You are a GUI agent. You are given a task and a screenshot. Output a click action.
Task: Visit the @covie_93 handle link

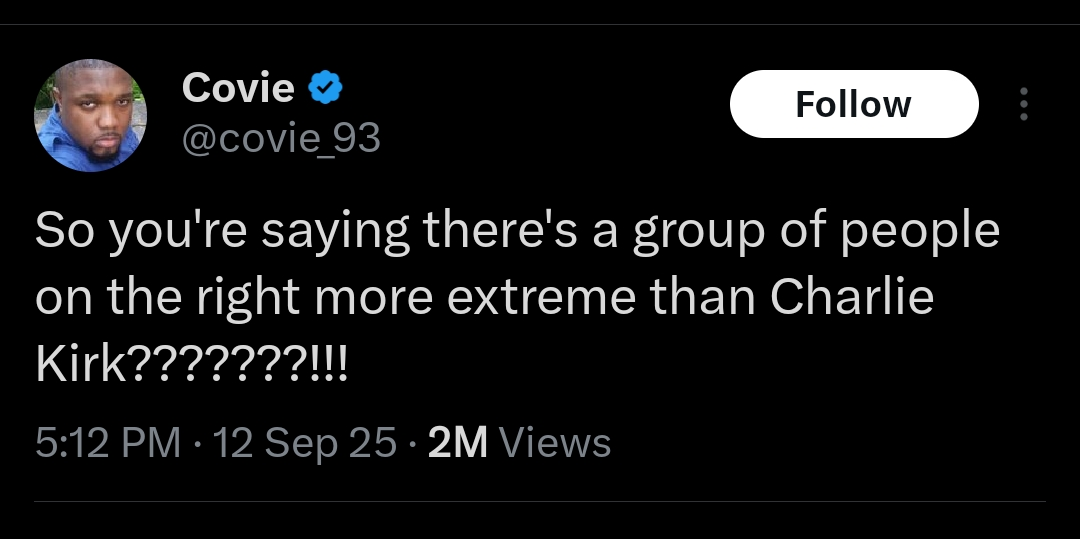[x=281, y=138]
